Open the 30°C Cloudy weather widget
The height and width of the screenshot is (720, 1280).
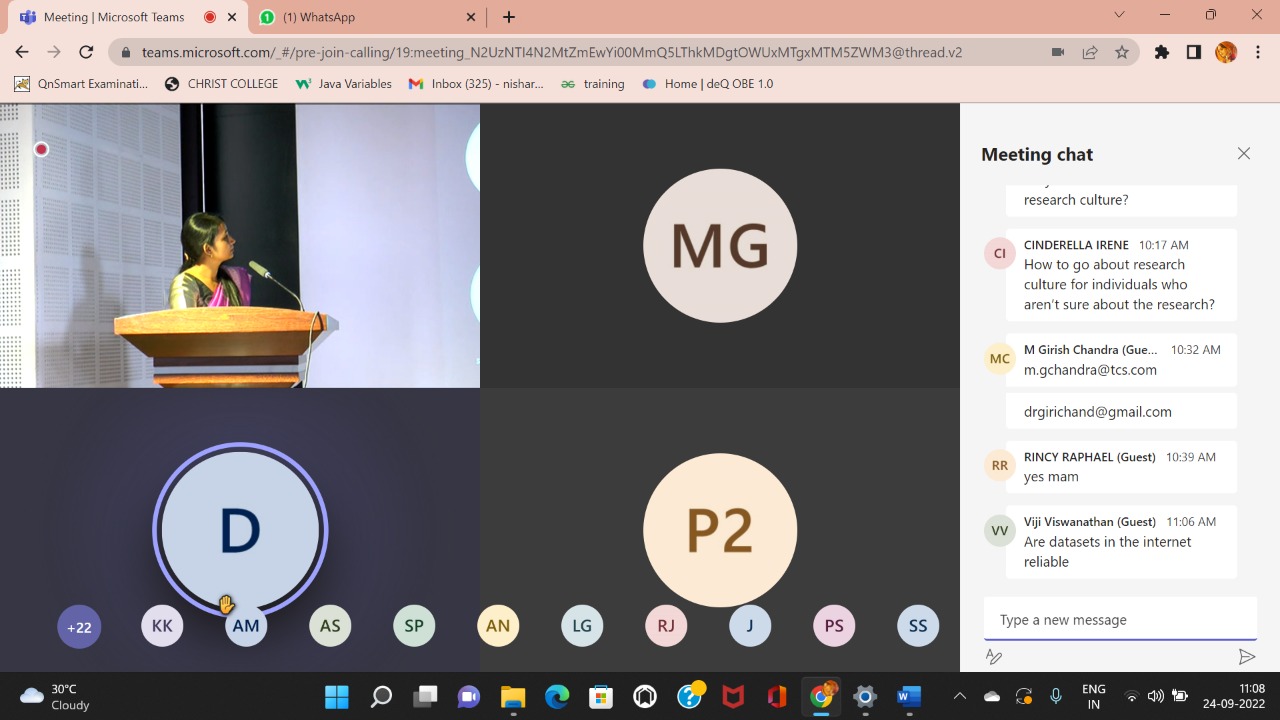pos(55,696)
